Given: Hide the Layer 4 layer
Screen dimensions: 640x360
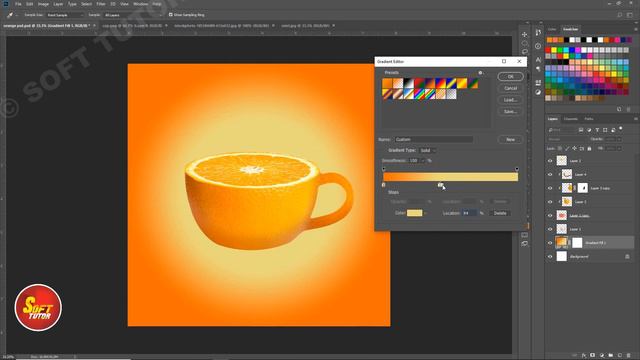Looking at the screenshot, I should pos(550,174).
